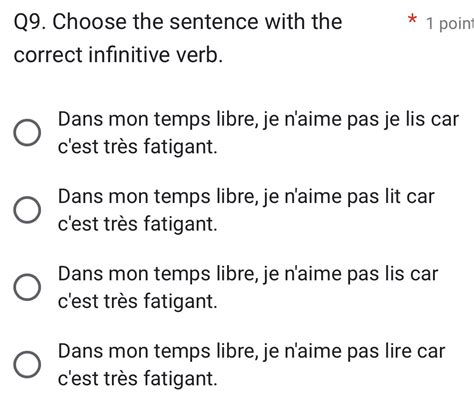Click 'c'est très fatigant.' under the third option
474x400 pixels.
tap(137, 302)
